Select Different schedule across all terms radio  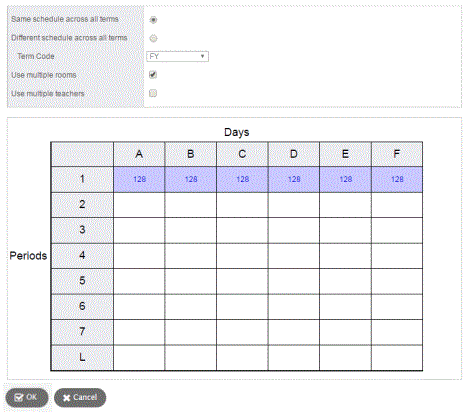pyautogui.click(x=153, y=38)
